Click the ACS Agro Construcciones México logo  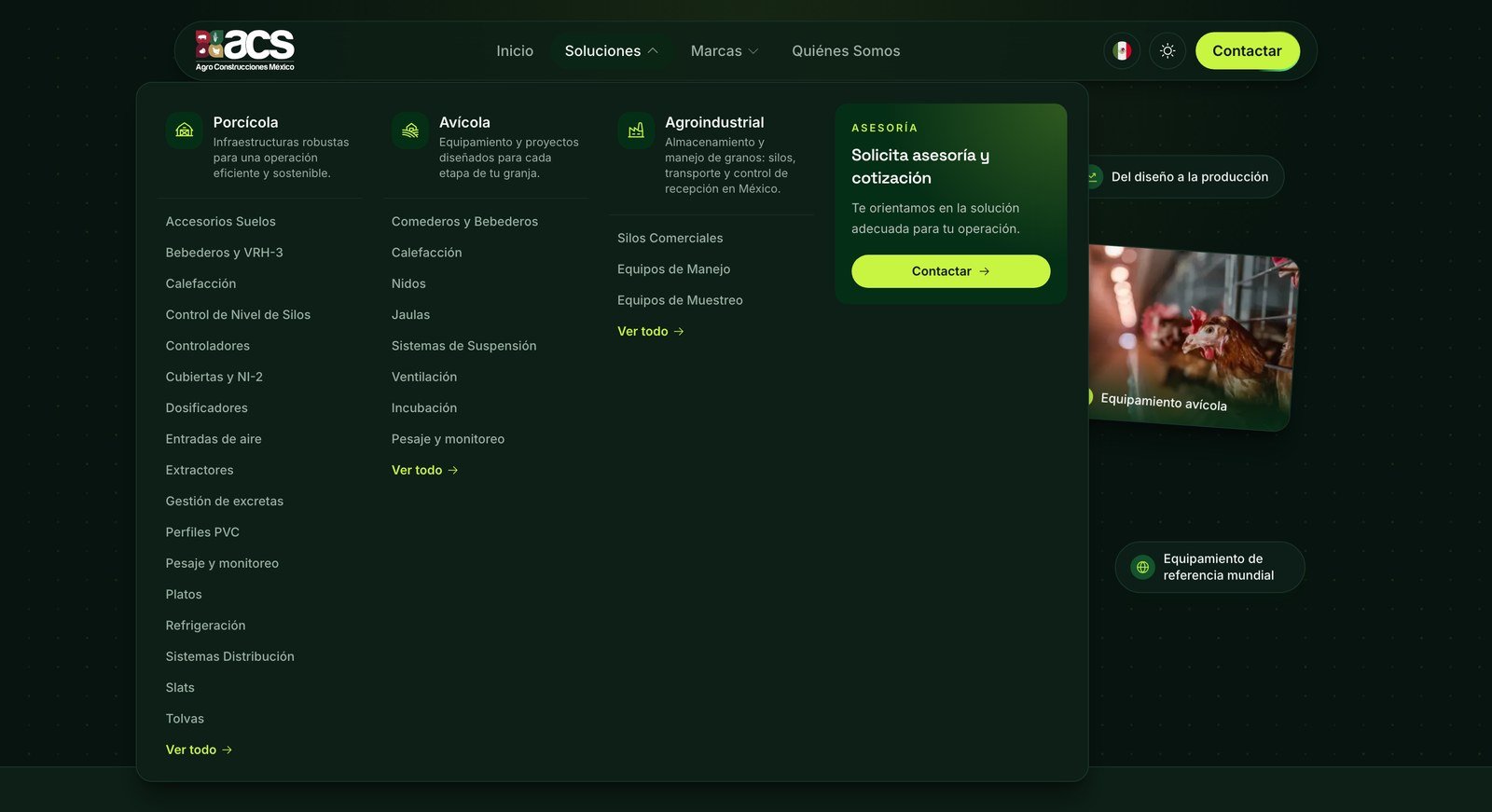(245, 50)
